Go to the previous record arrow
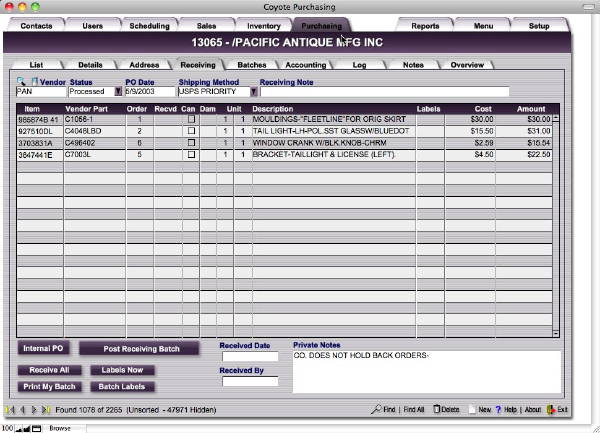This screenshot has height=433, width=600. [21, 410]
